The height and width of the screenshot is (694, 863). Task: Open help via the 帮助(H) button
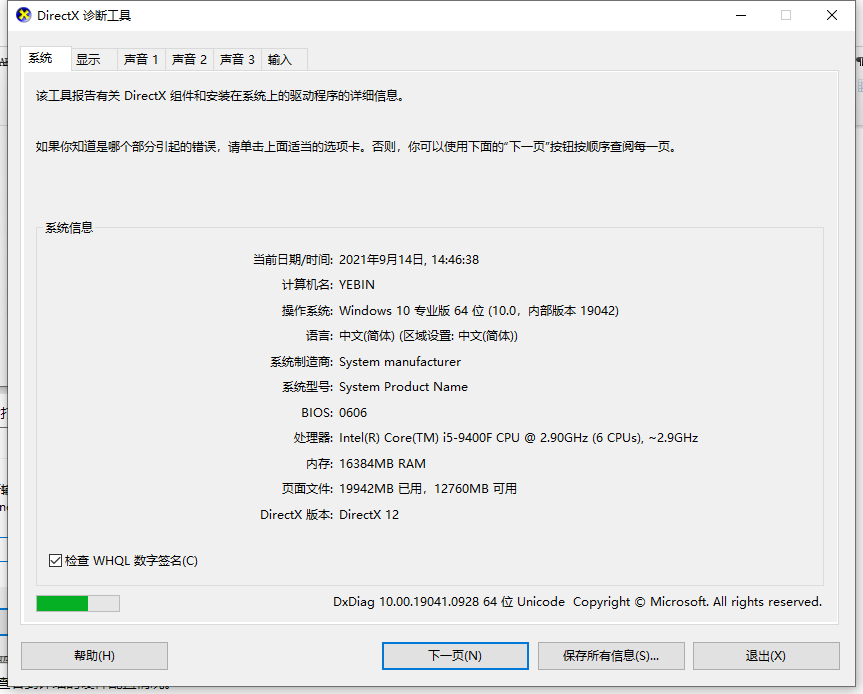[x=94, y=656]
